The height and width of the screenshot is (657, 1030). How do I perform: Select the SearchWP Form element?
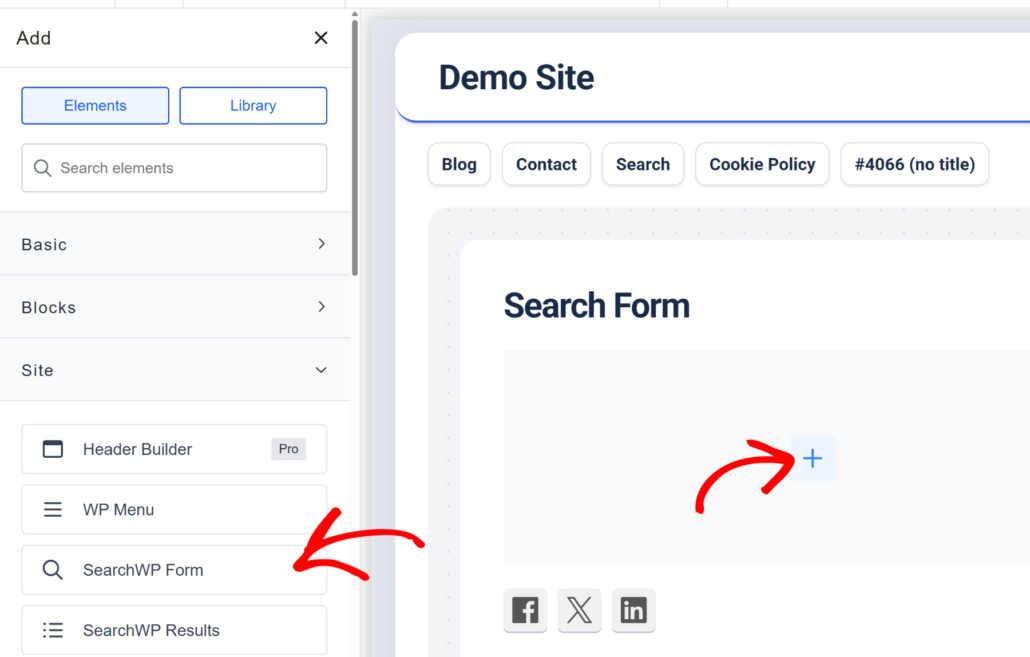click(x=174, y=570)
